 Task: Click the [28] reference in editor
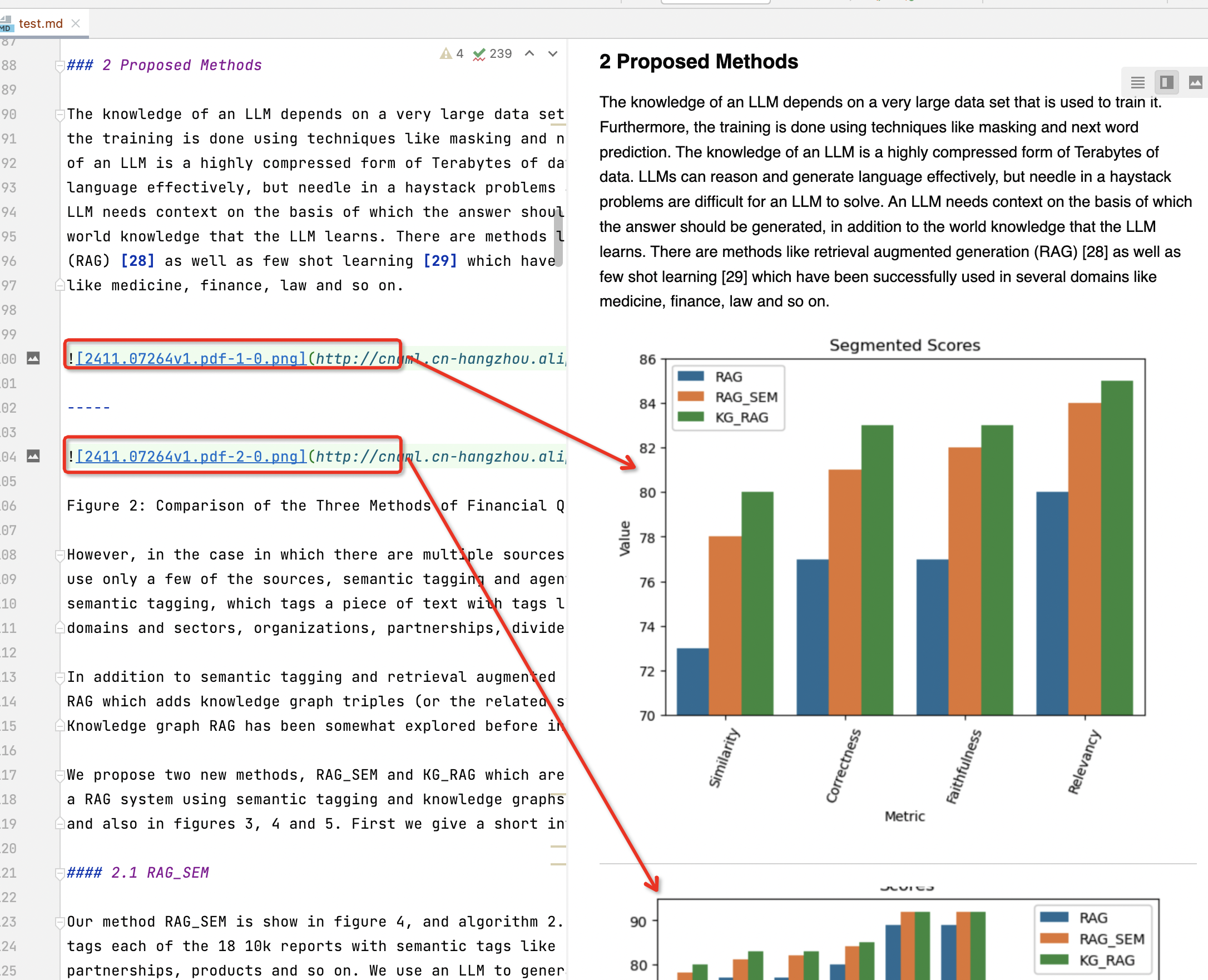pos(138,261)
